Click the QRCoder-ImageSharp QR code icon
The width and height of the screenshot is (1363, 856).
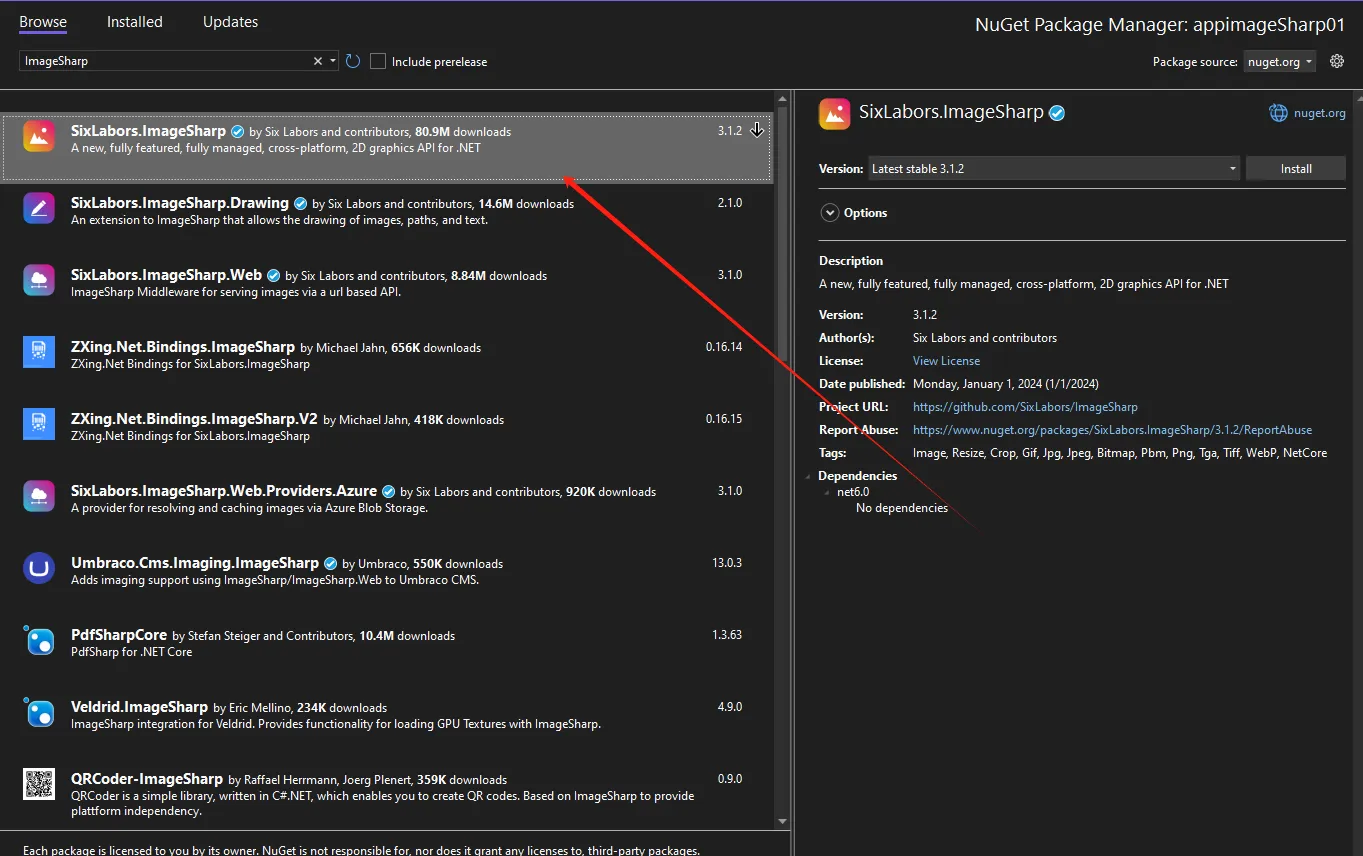tap(39, 784)
